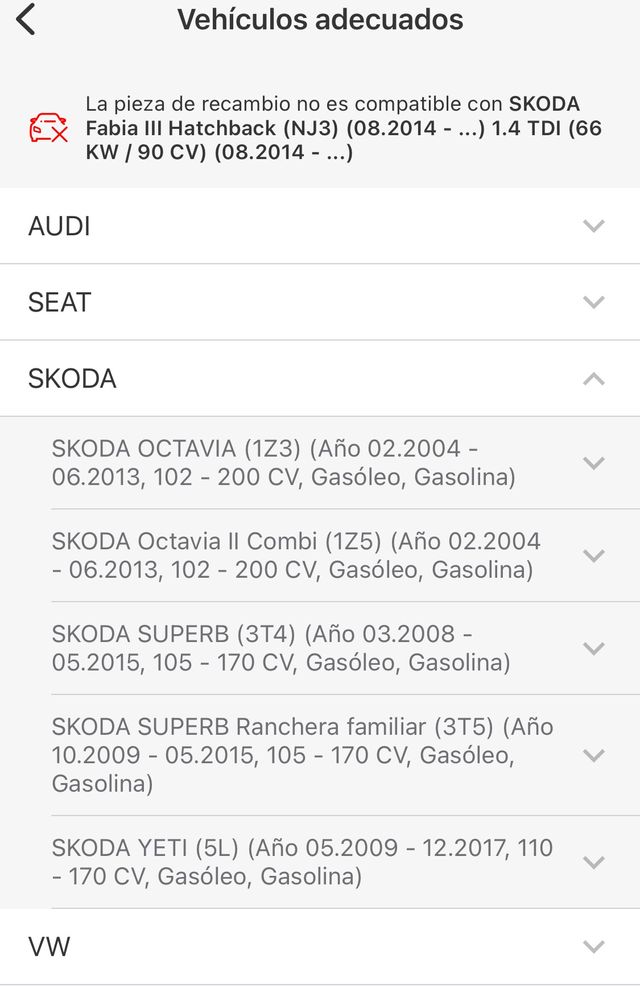This screenshot has width=640, height=986.
Task: Open the SUPERB Ranchera familiar (3T5) chevron
Action: pos(594,755)
